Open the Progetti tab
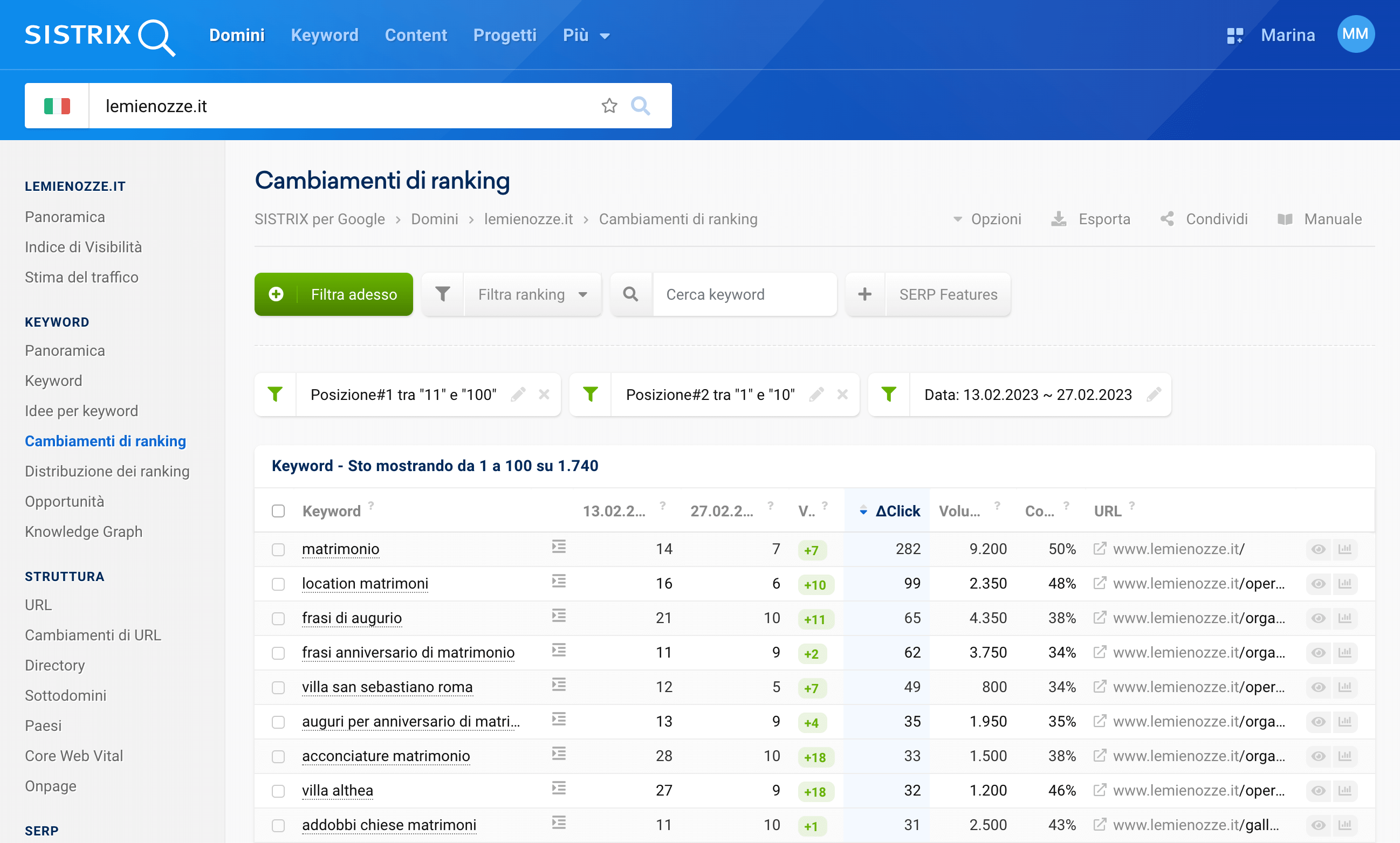This screenshot has width=1400, height=843. pos(505,35)
